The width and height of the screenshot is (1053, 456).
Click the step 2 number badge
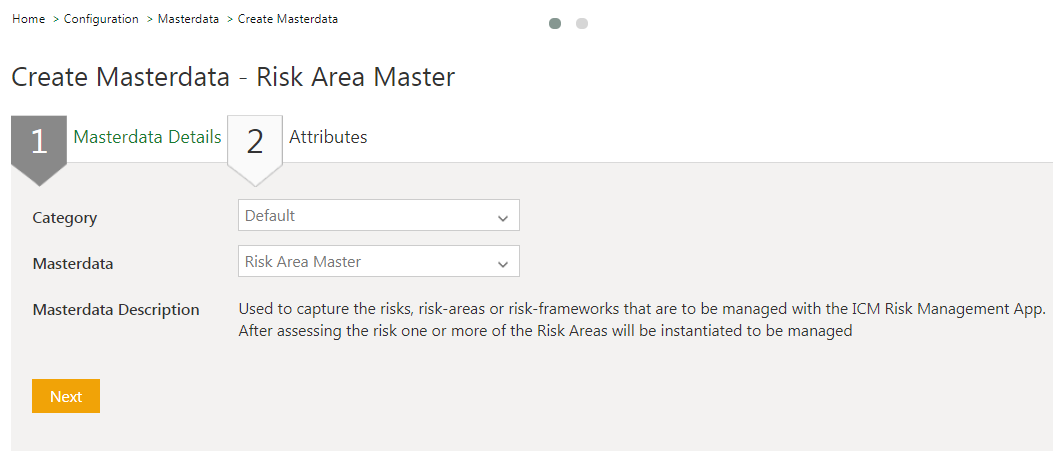(255, 142)
